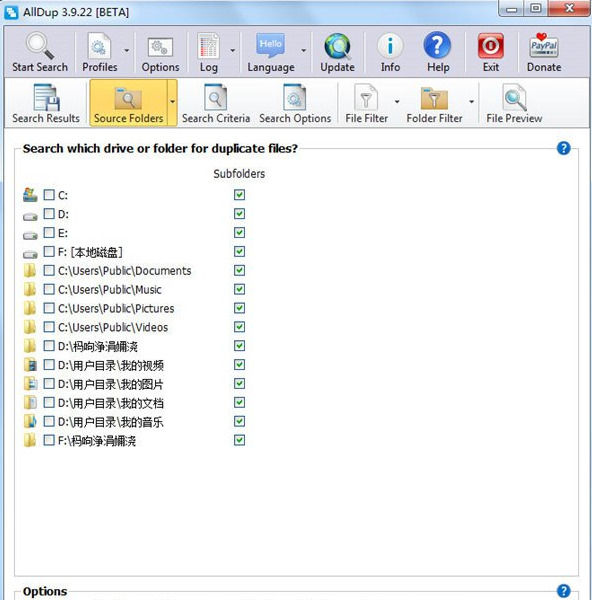
Task: Expand the Language dropdown arrow
Action: 303,50
